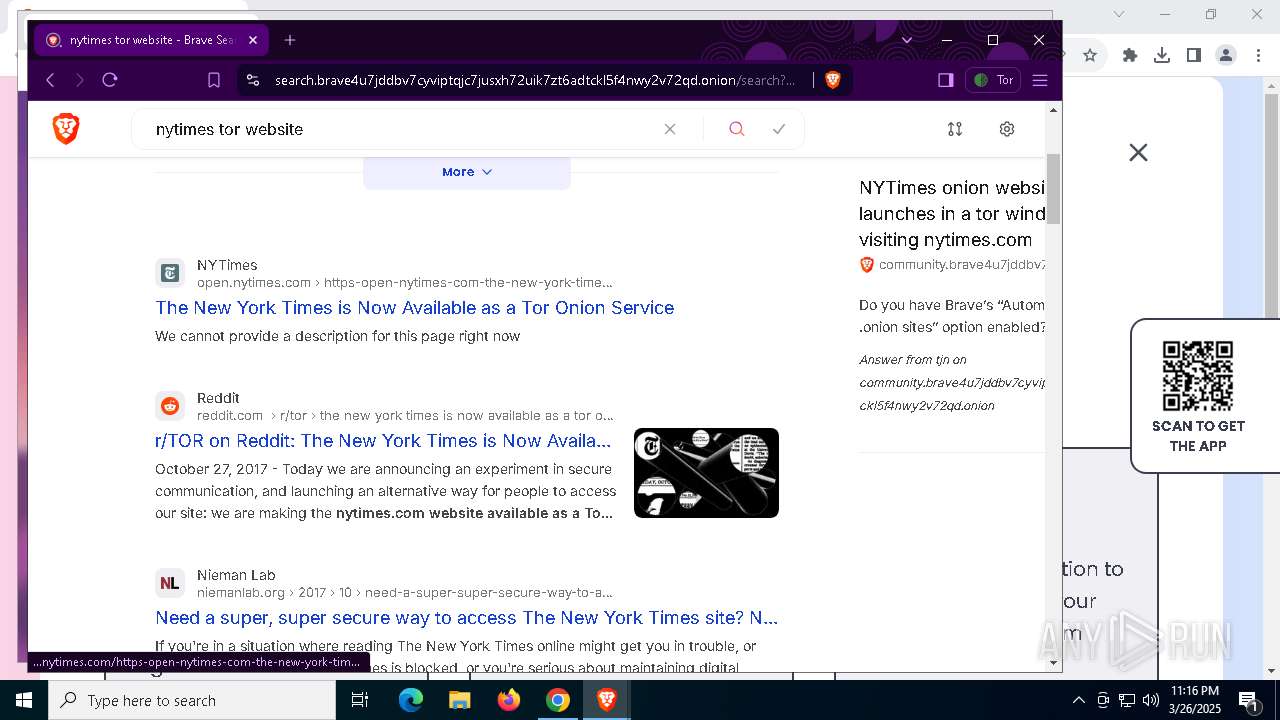Viewport: 1280px width, 720px height.
Task: Open a new tab in Brave
Action: click(x=290, y=40)
